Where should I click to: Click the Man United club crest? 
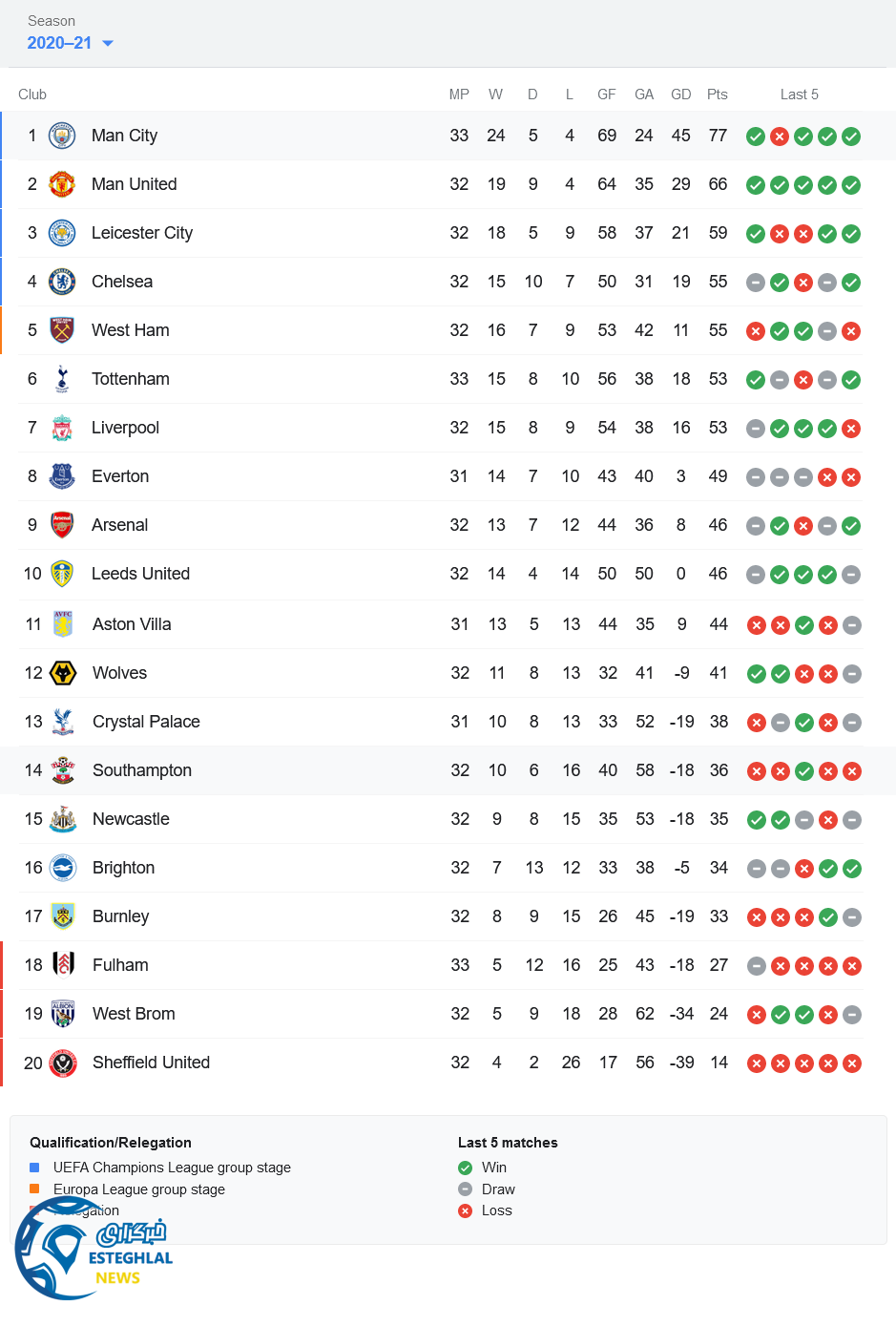[x=62, y=184]
